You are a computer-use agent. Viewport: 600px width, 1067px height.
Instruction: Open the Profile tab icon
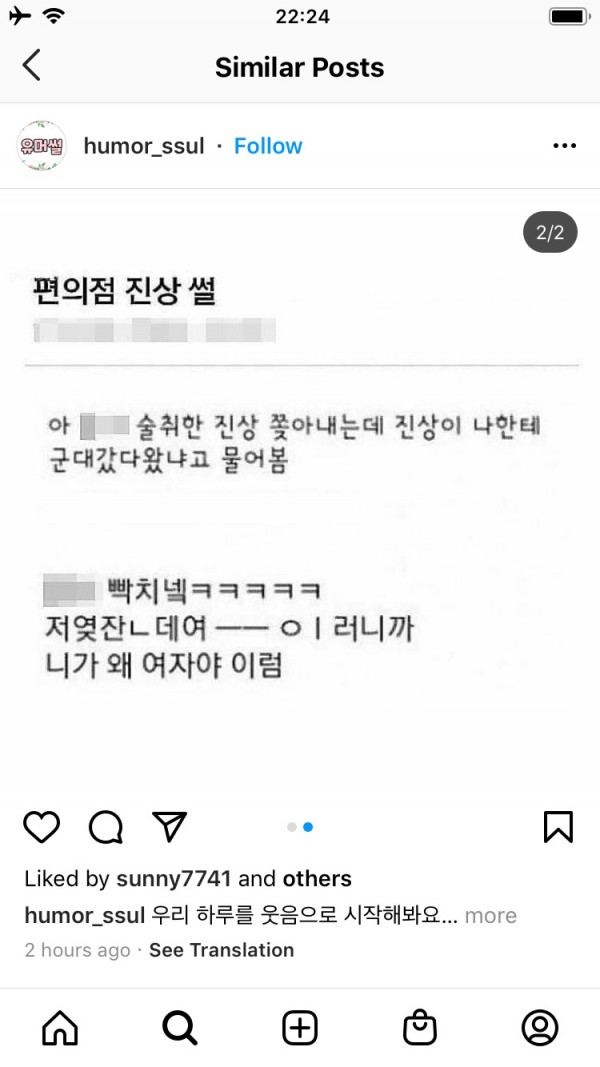540,1028
